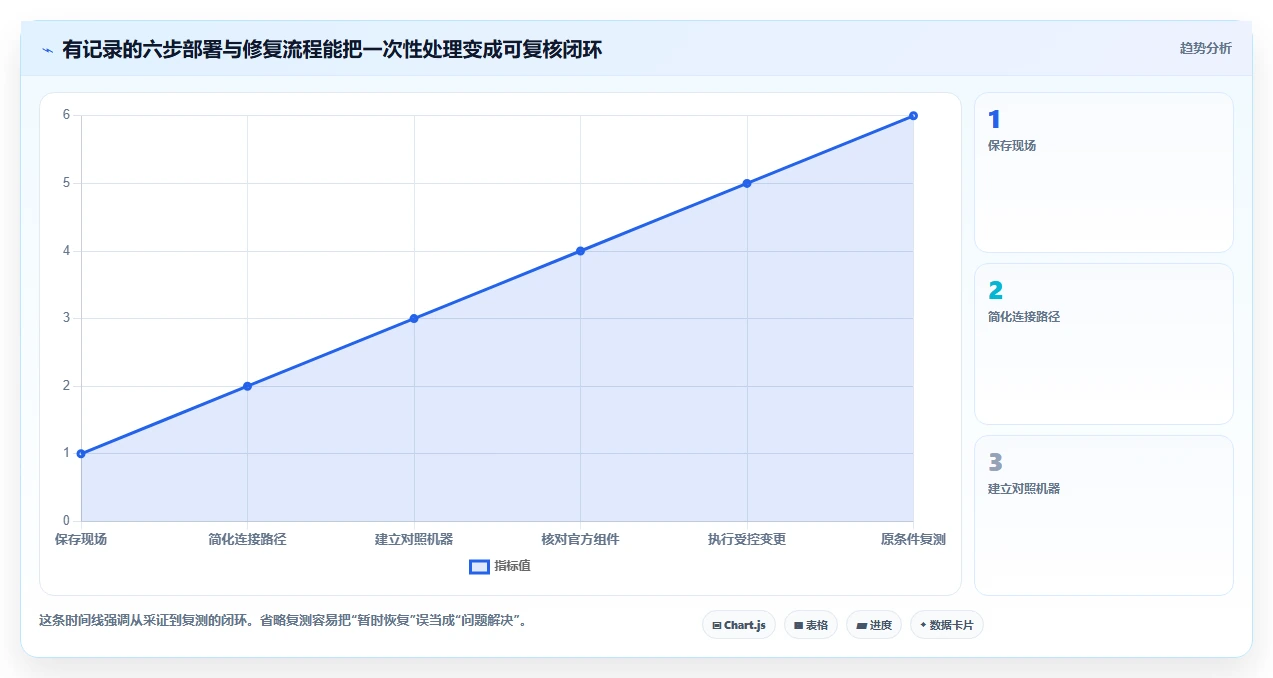The width and height of the screenshot is (1273, 678).
Task: Open the 趋势分析 label
Action: [1205, 48]
